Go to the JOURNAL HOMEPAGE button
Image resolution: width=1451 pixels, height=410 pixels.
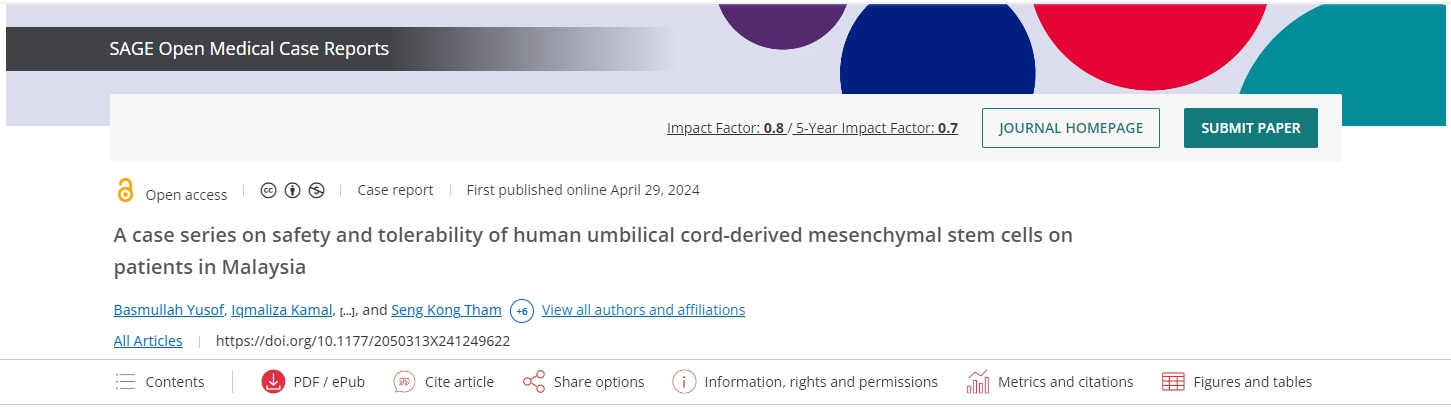pyautogui.click(x=1070, y=128)
